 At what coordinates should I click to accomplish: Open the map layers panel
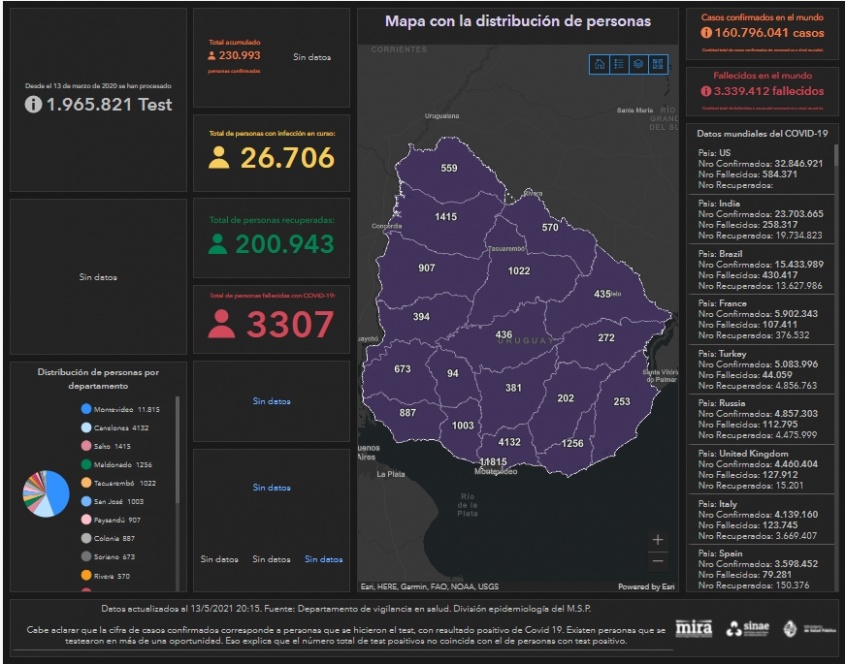(x=638, y=64)
